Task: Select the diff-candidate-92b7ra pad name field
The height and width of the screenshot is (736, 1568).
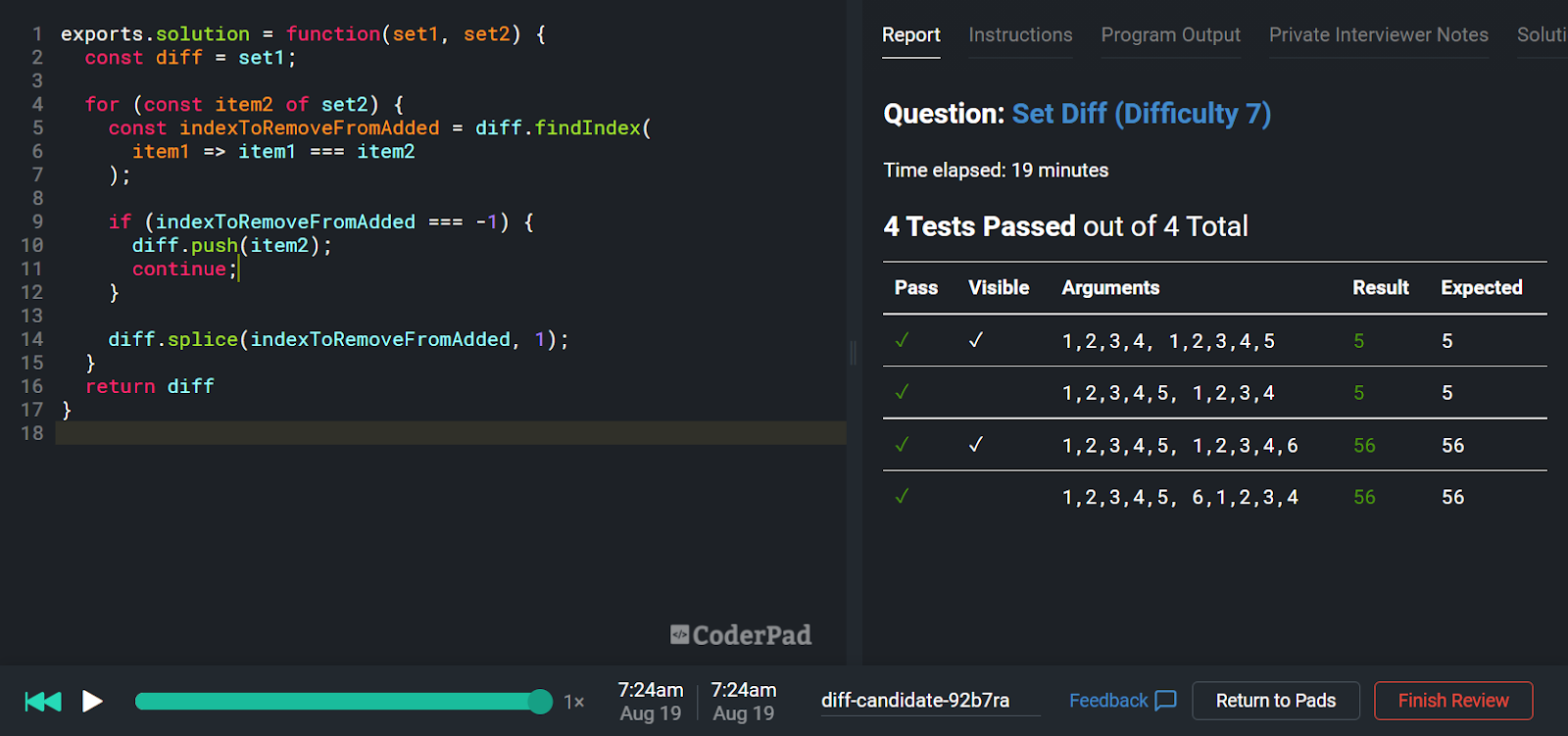Action: [x=930, y=701]
